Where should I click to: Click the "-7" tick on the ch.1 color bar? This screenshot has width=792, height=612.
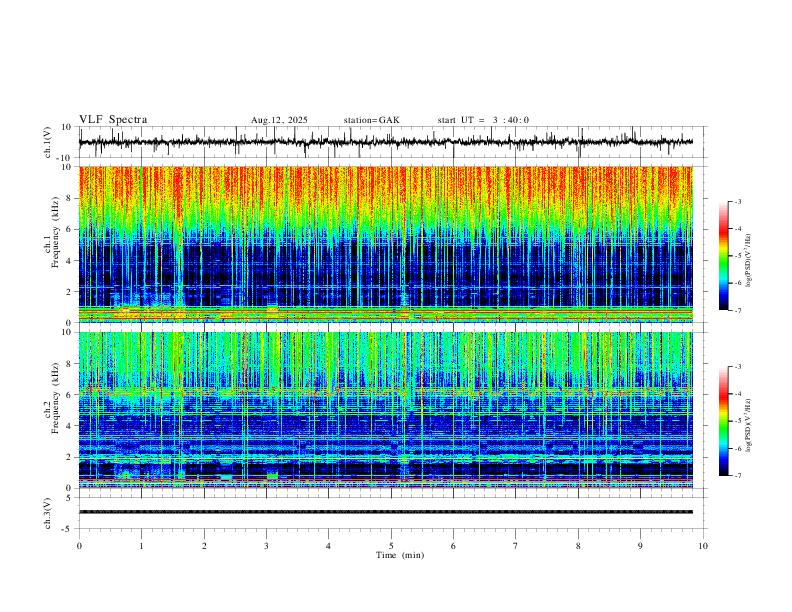[x=737, y=311]
